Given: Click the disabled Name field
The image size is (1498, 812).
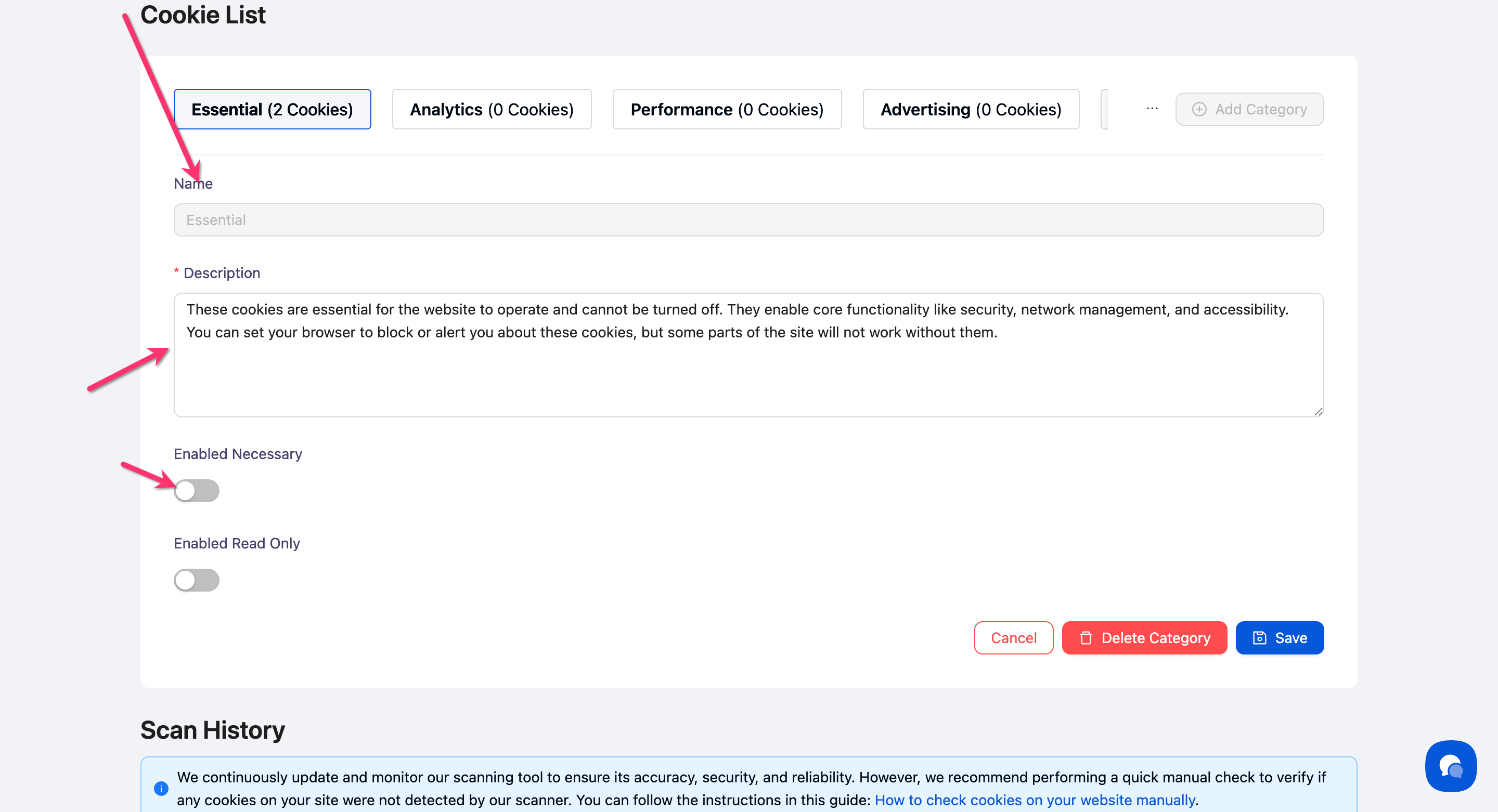Looking at the screenshot, I should tap(748, 220).
